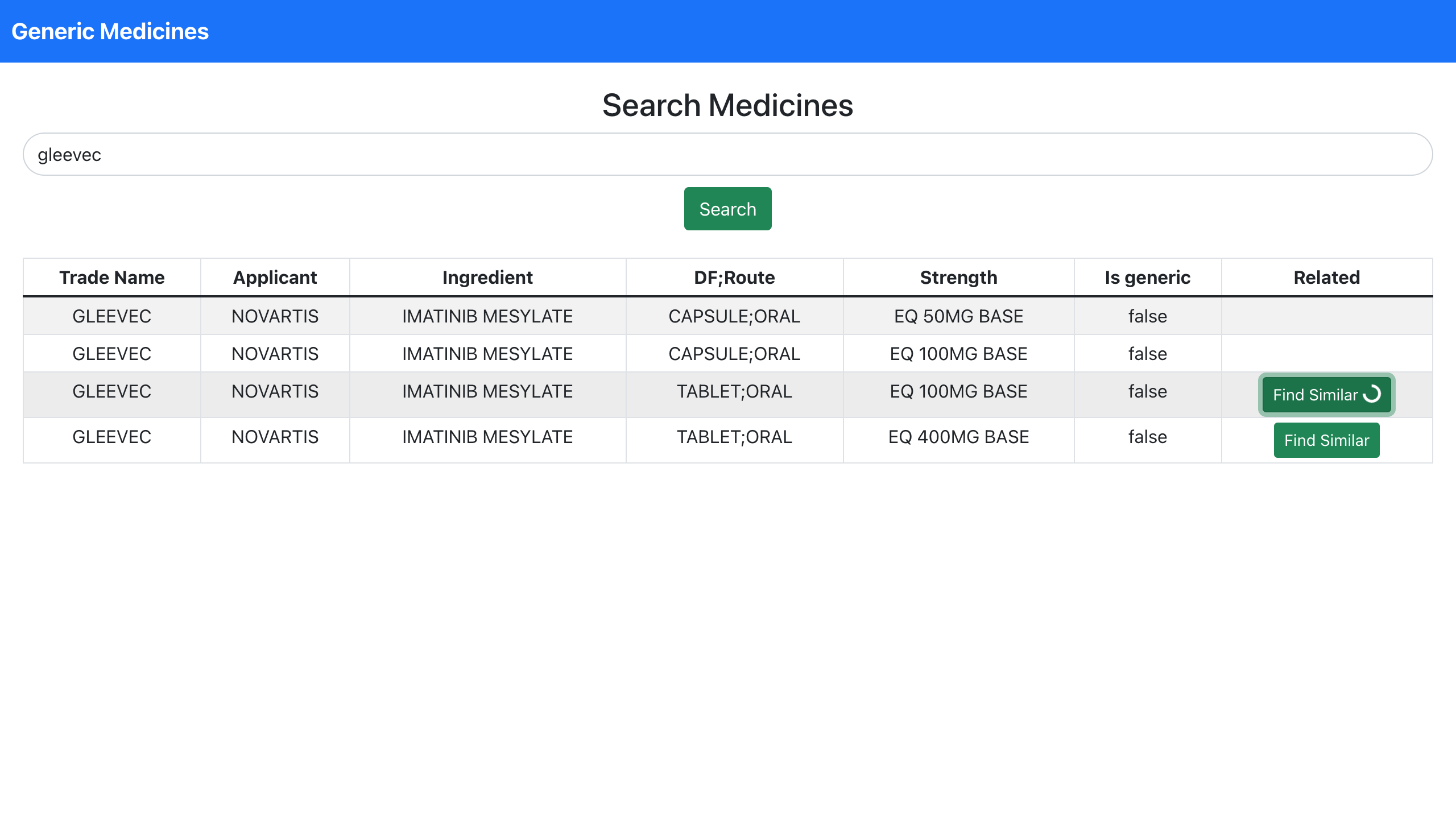
Task: Click the Ingredient column header
Action: [487, 278]
